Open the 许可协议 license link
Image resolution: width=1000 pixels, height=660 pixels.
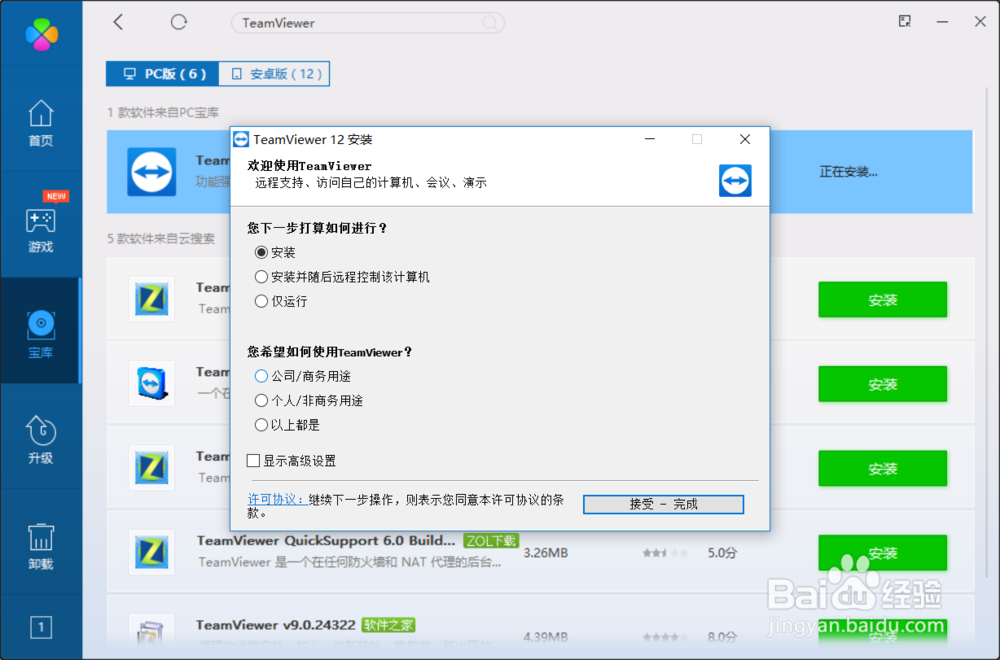pyautogui.click(x=277, y=499)
